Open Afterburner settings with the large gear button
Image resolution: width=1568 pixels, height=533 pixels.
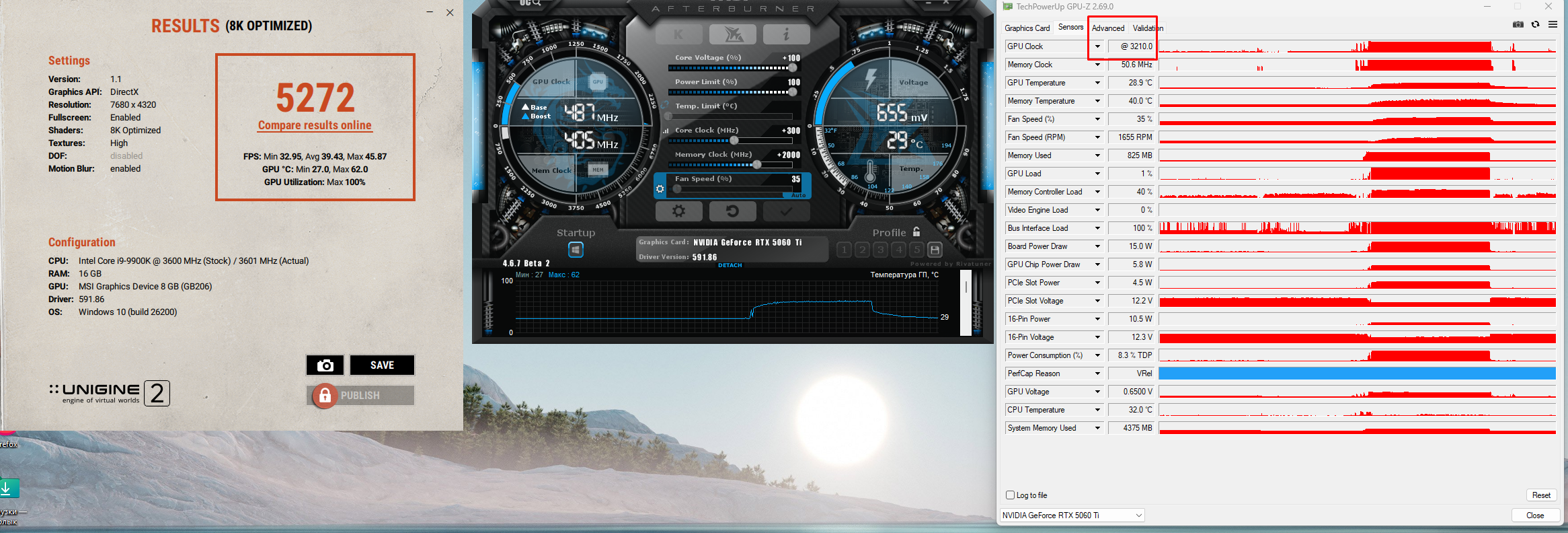678,211
